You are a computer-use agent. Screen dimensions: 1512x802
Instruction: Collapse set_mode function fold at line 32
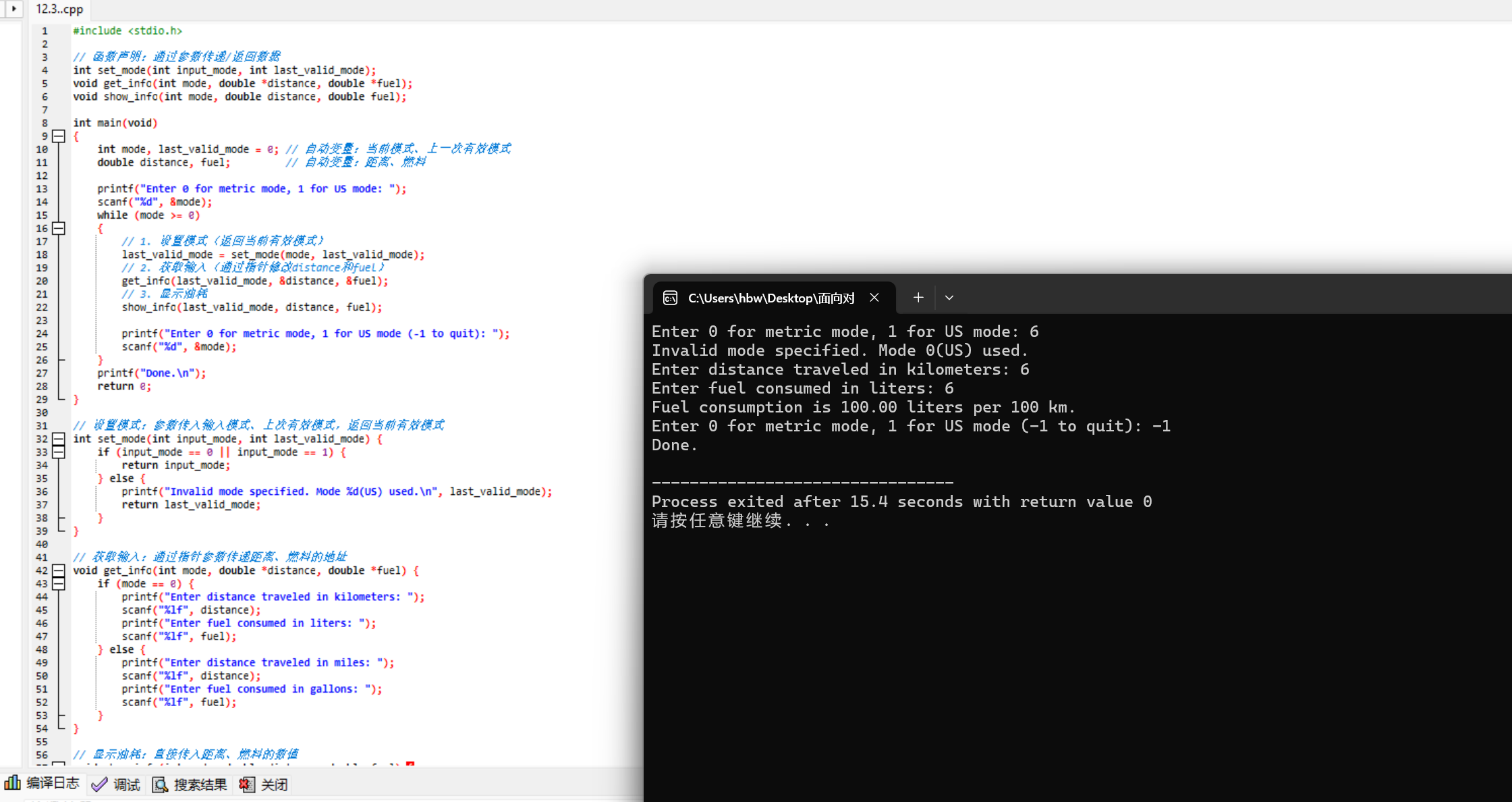tap(59, 439)
